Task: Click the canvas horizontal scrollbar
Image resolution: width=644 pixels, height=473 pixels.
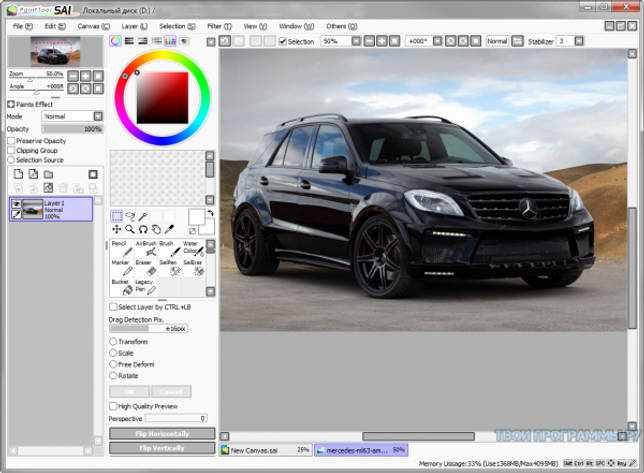Action: (x=418, y=436)
